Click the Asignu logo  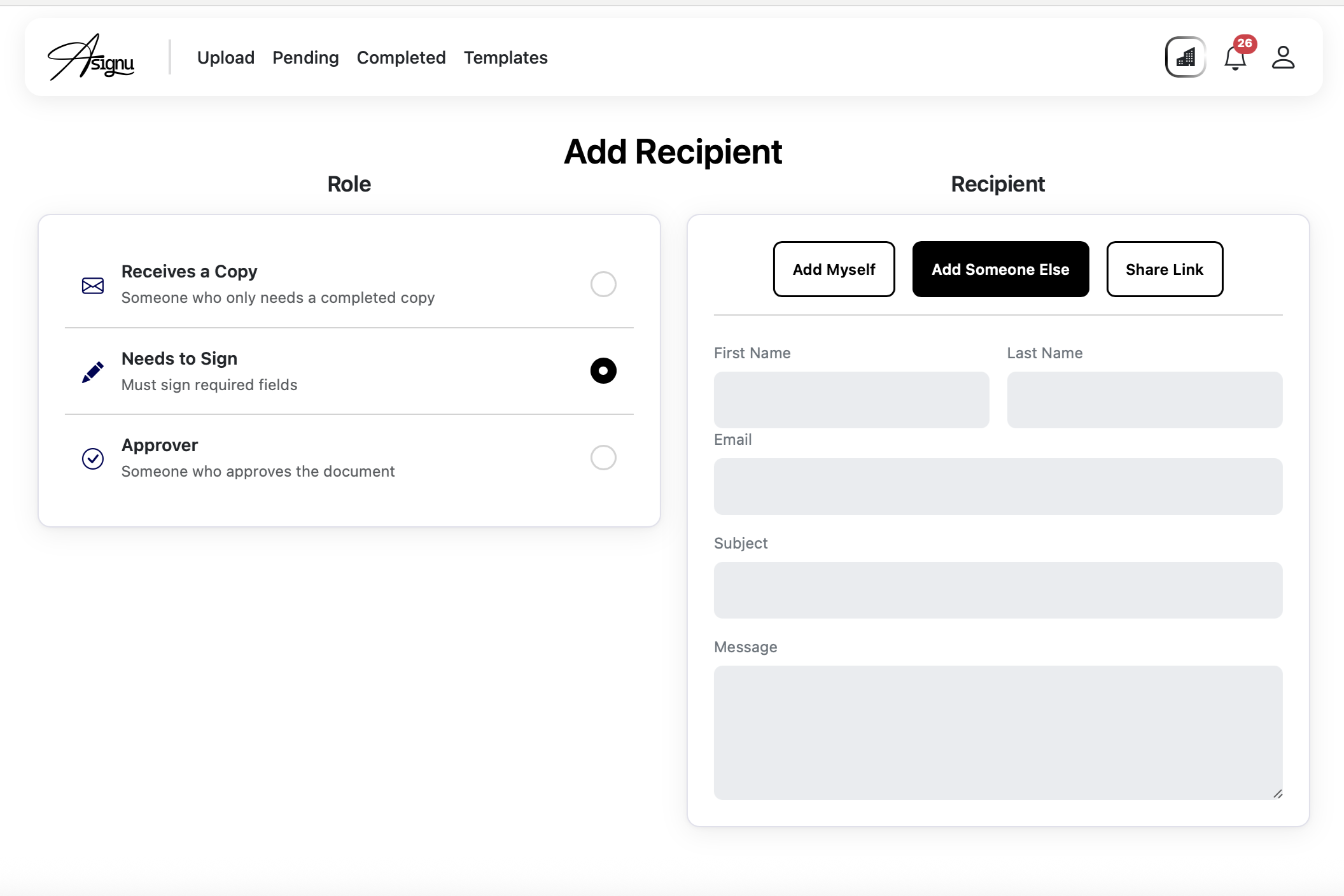91,57
